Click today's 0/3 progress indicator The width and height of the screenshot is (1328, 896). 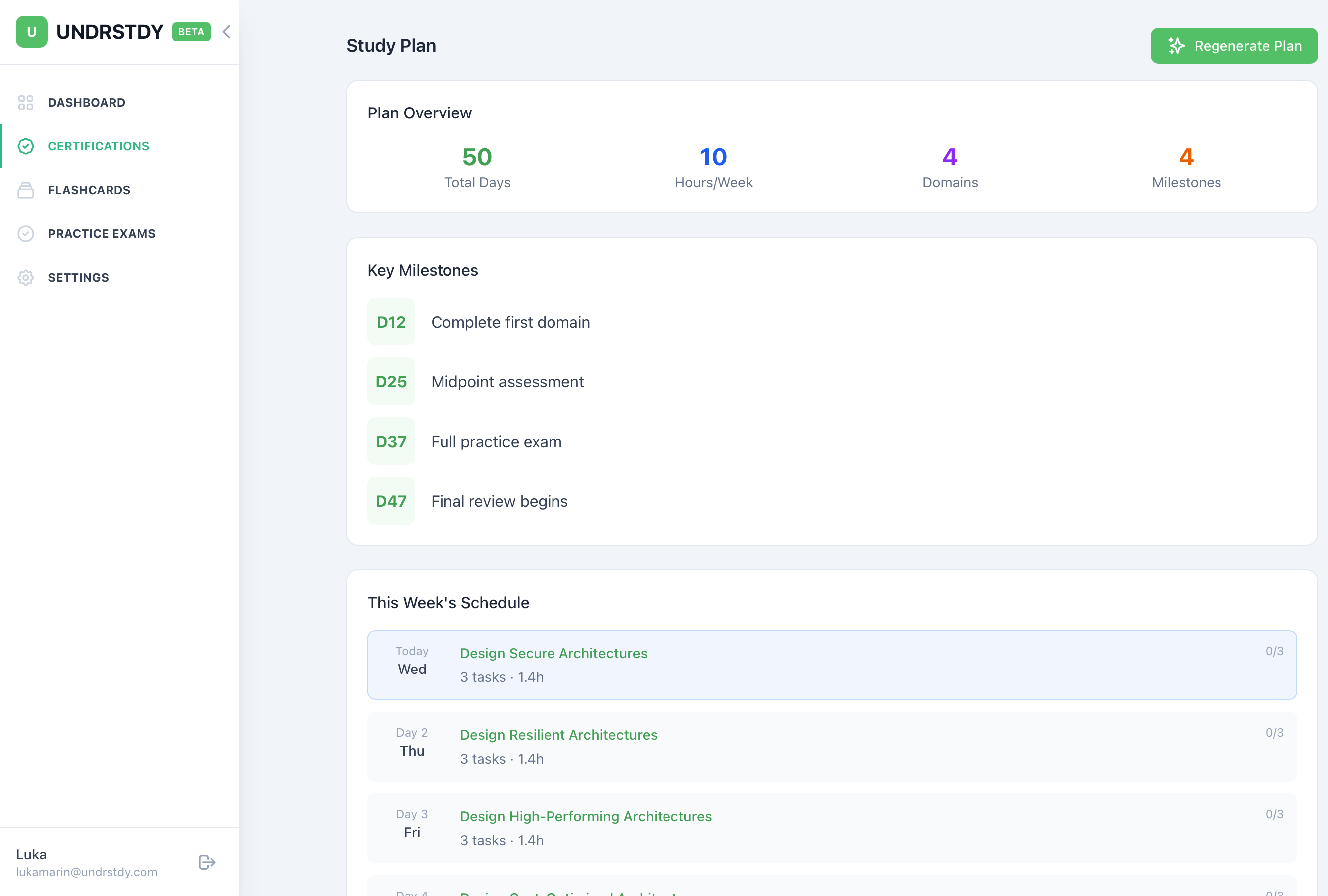[1274, 651]
